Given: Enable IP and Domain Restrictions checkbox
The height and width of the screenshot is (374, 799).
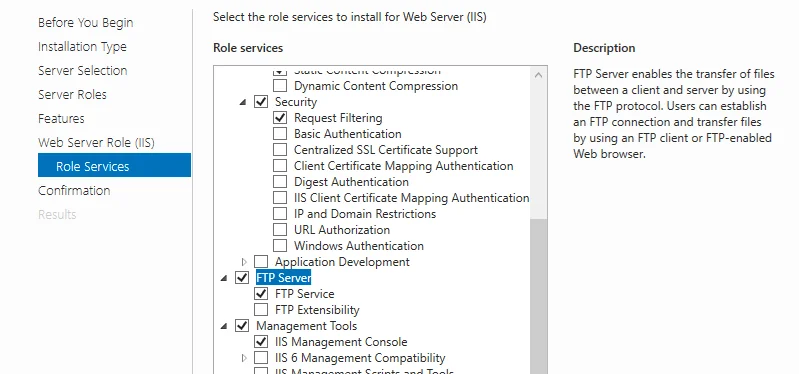Looking at the screenshot, I should point(280,213).
